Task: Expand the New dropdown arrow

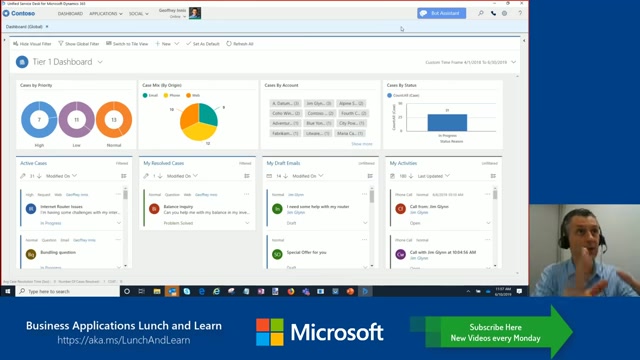Action: (177, 44)
